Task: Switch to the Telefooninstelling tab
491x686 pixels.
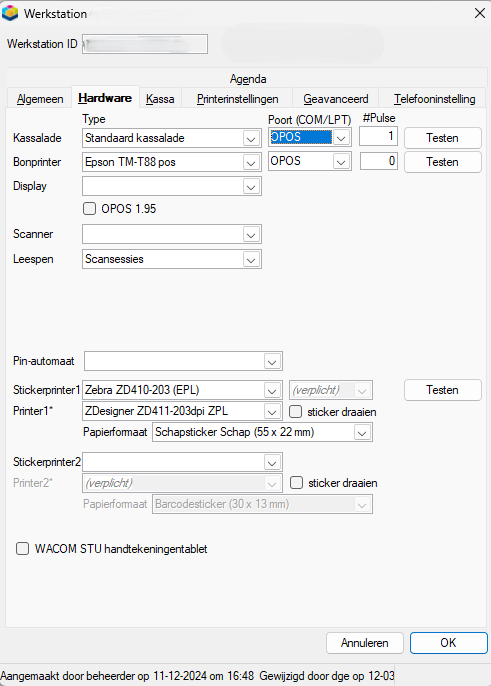Action: point(434,99)
